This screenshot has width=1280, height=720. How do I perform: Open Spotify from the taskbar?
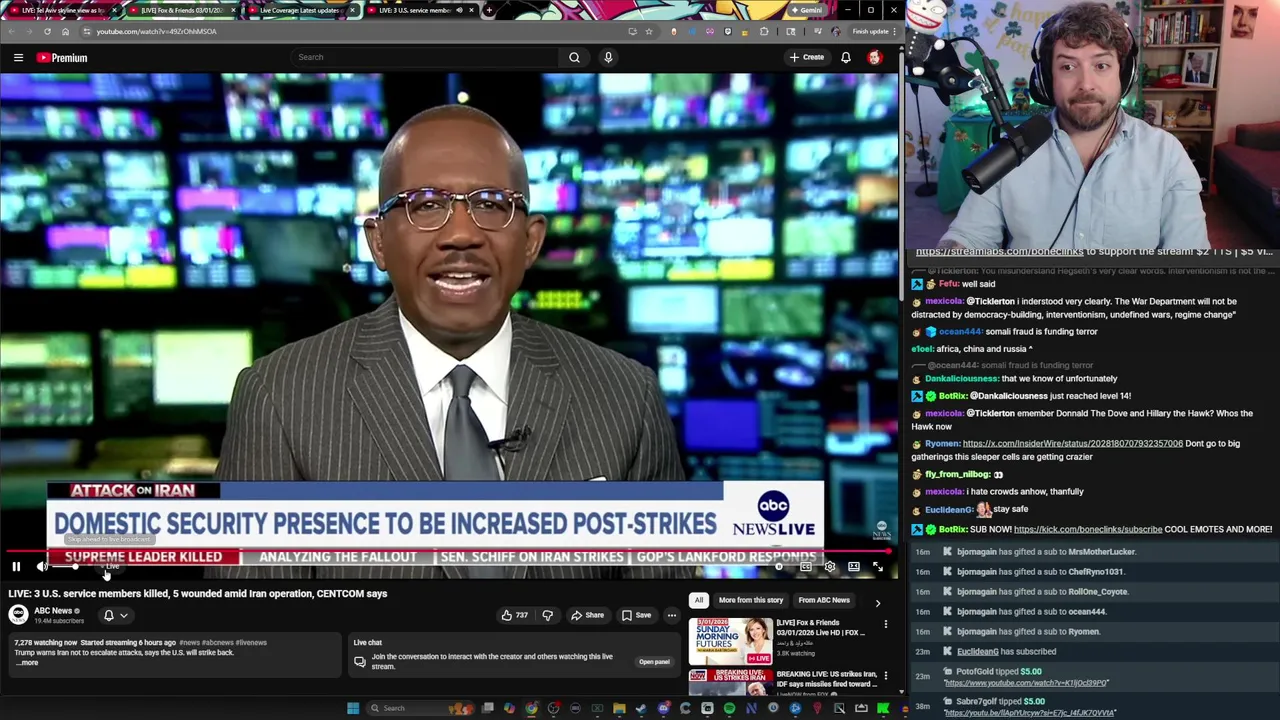coord(729,708)
